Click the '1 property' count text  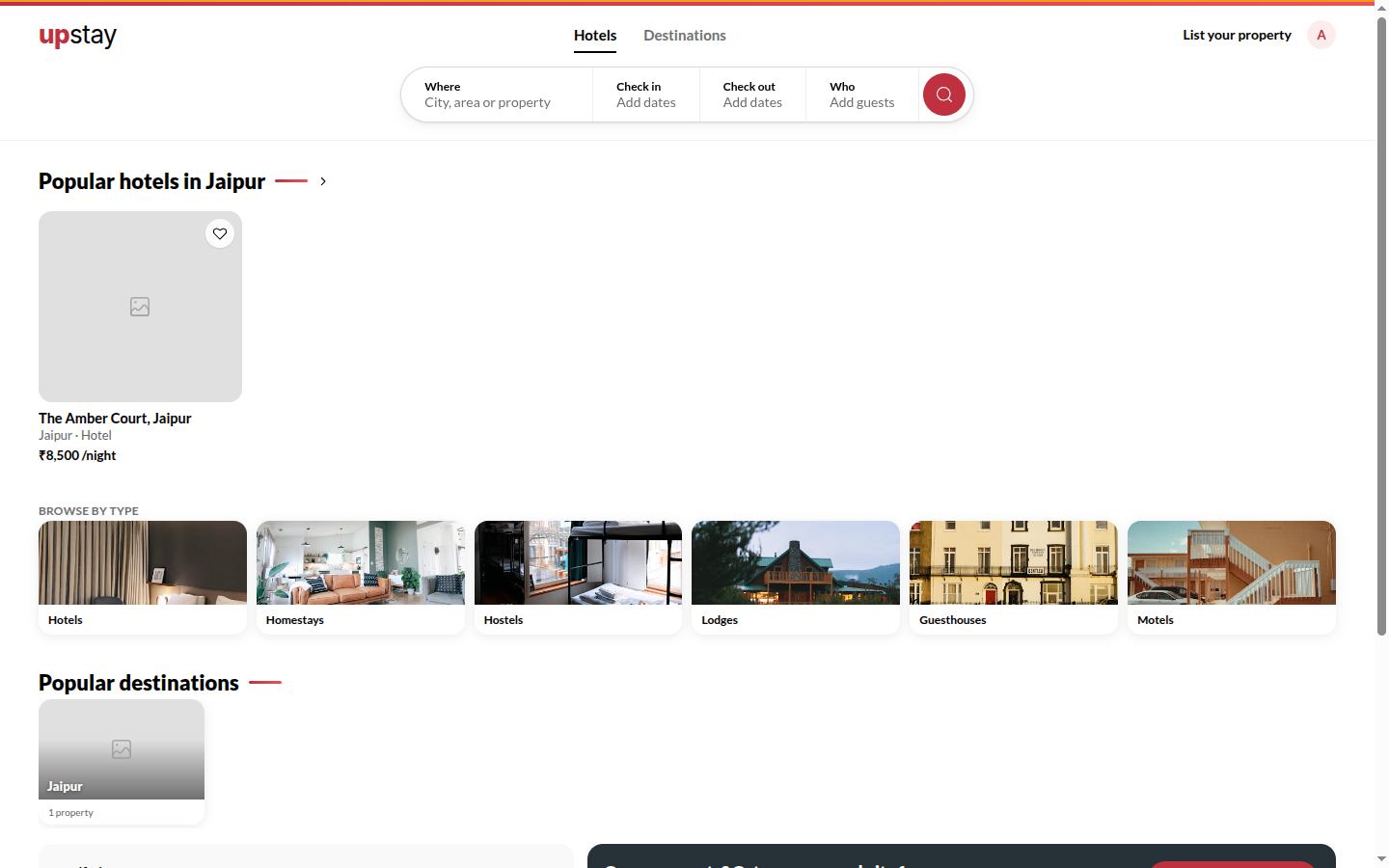click(x=71, y=813)
